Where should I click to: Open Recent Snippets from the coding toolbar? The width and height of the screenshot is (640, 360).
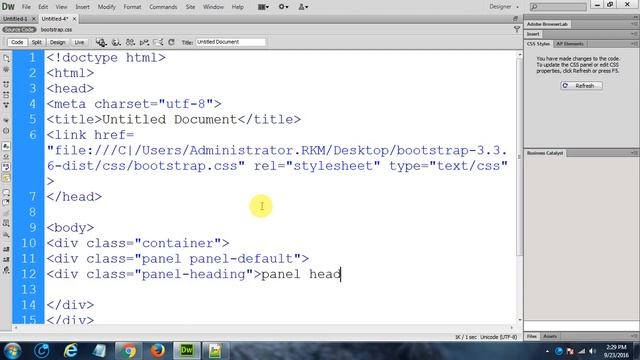(x=6, y=224)
